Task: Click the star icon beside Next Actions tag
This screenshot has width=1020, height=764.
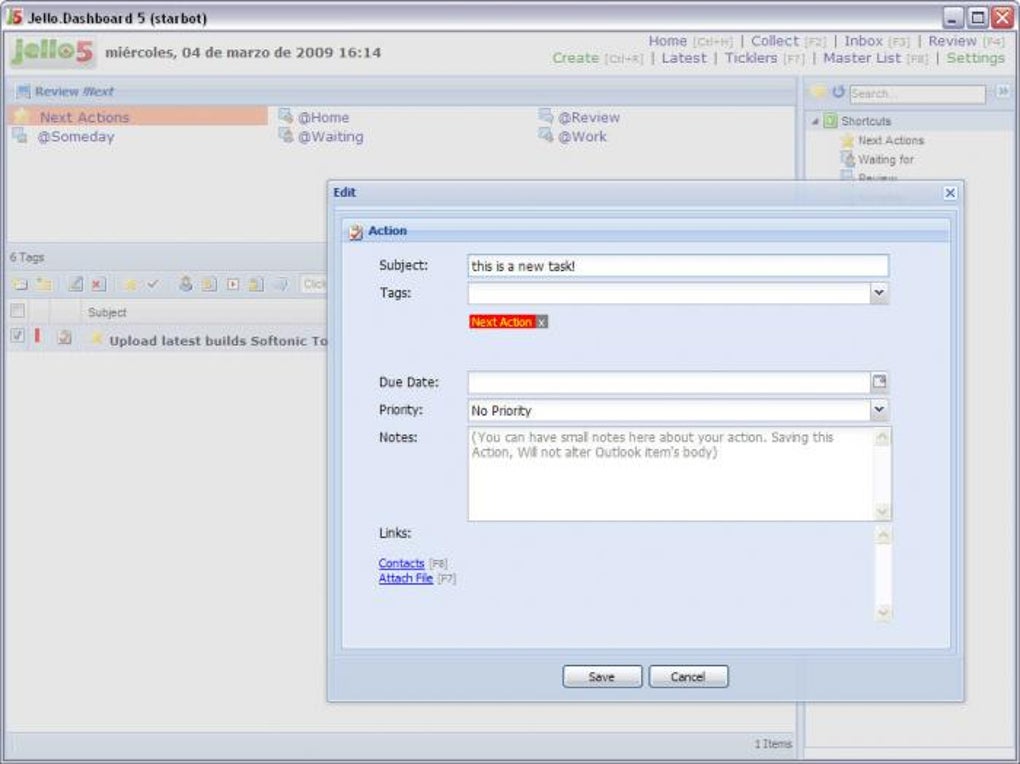Action: coord(21,116)
